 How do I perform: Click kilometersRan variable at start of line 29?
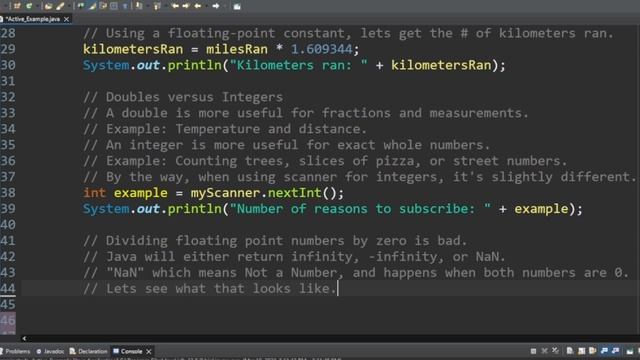[x=133, y=49]
